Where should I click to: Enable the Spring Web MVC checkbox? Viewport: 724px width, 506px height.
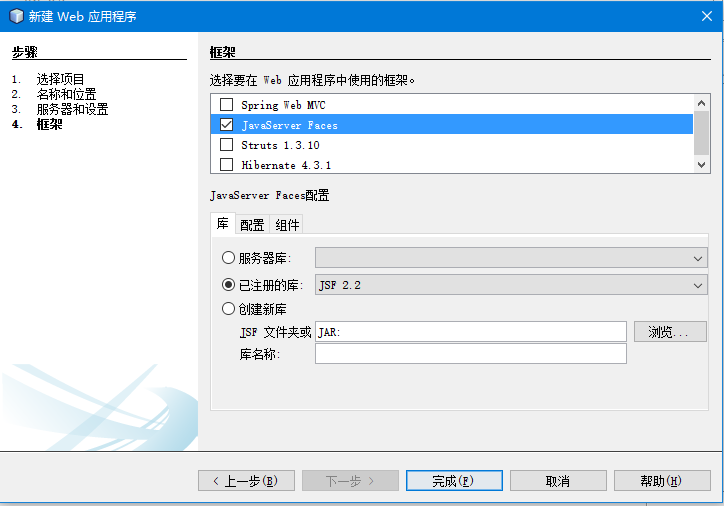click(x=226, y=105)
